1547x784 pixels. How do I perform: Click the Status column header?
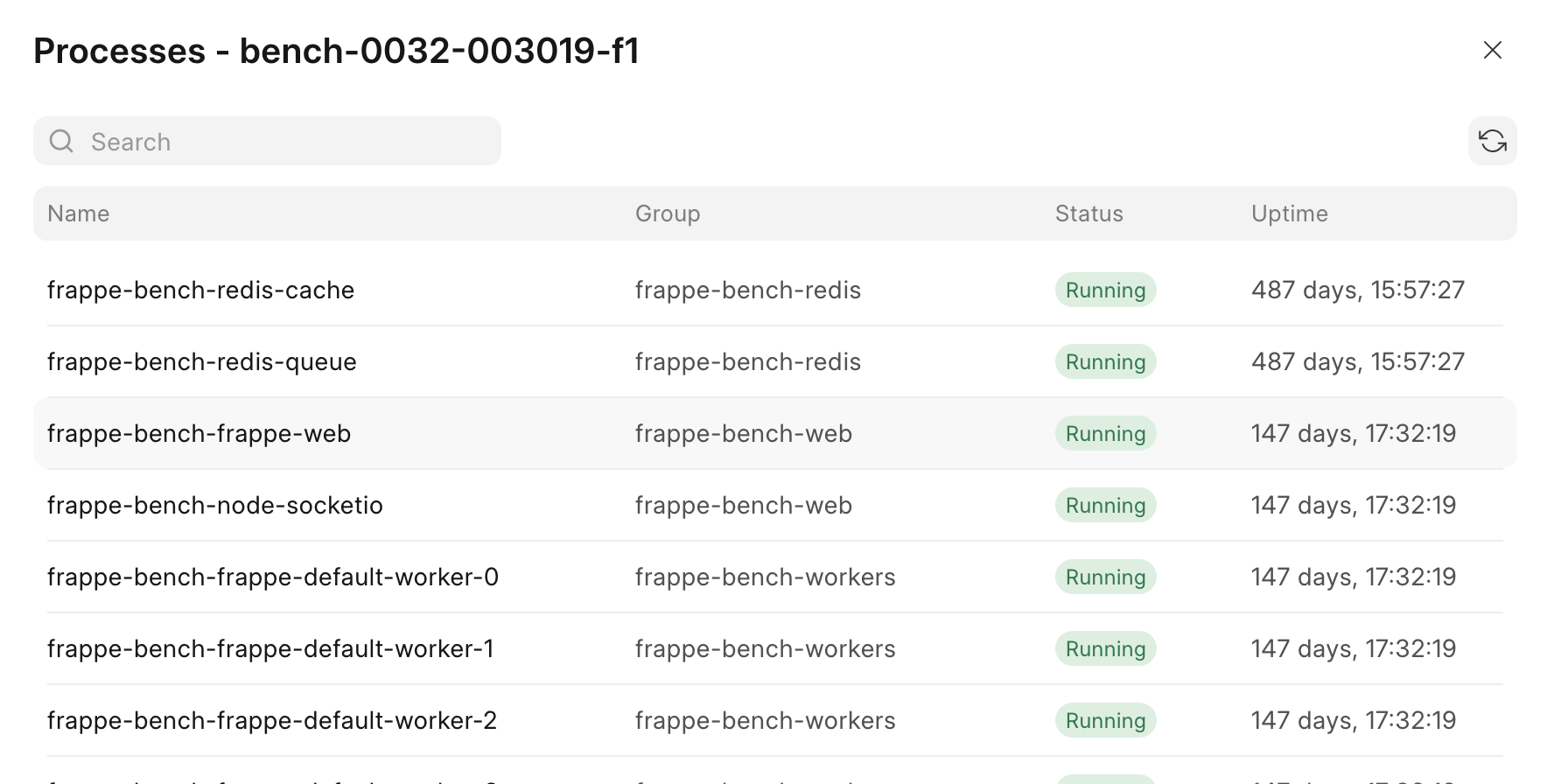click(1088, 213)
